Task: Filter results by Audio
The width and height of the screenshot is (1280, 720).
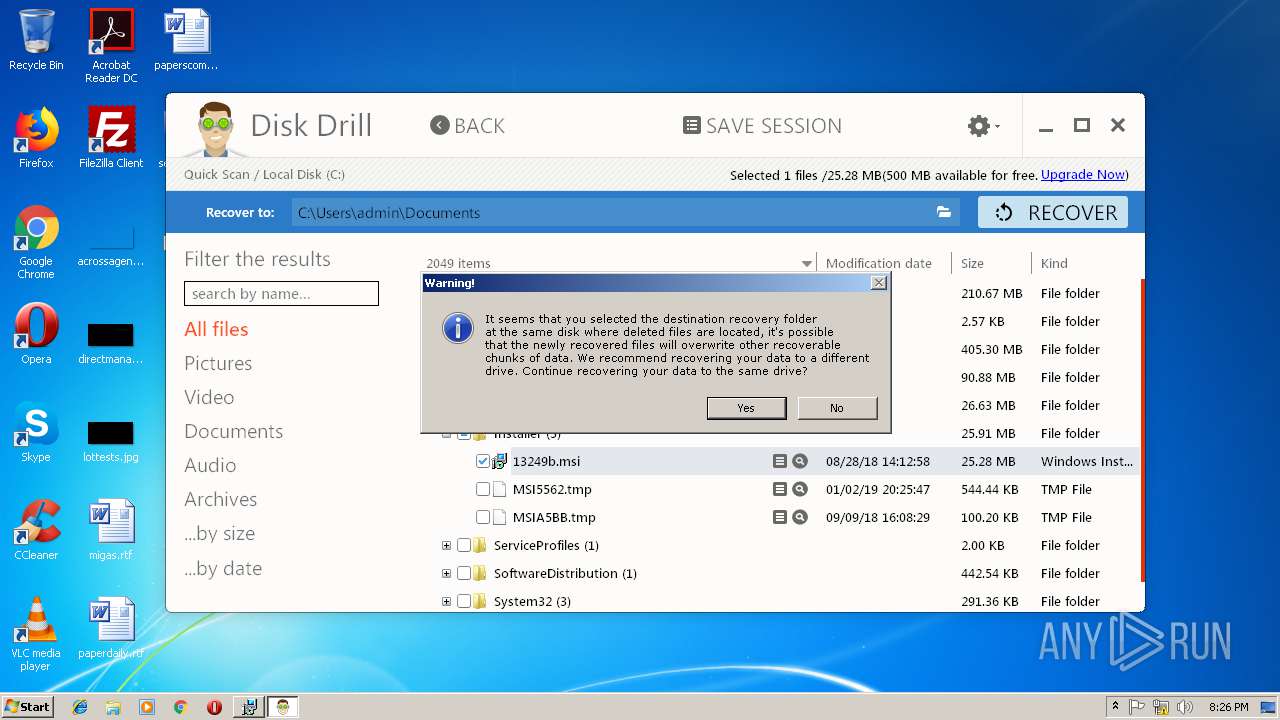Action: click(210, 465)
